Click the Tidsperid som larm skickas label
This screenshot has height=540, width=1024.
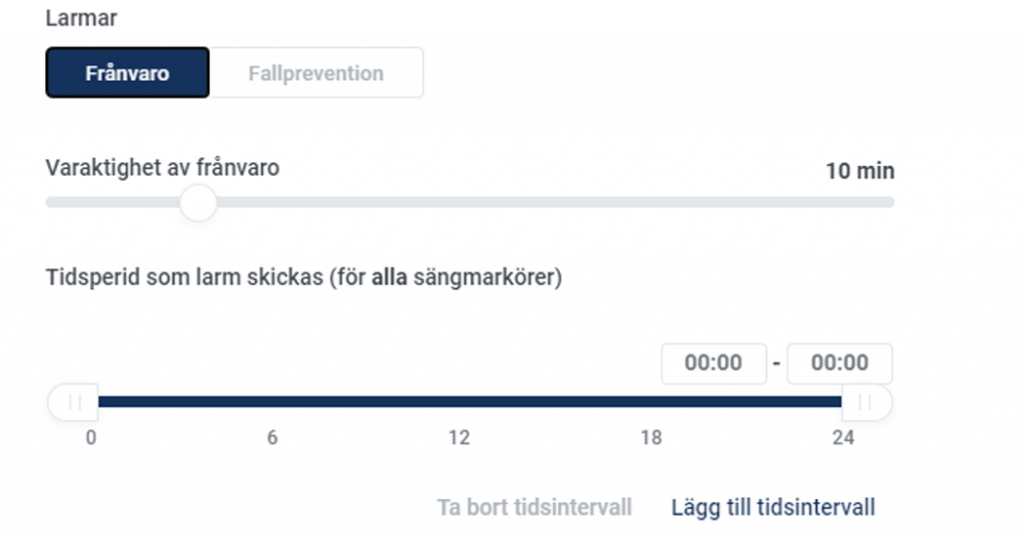[304, 278]
